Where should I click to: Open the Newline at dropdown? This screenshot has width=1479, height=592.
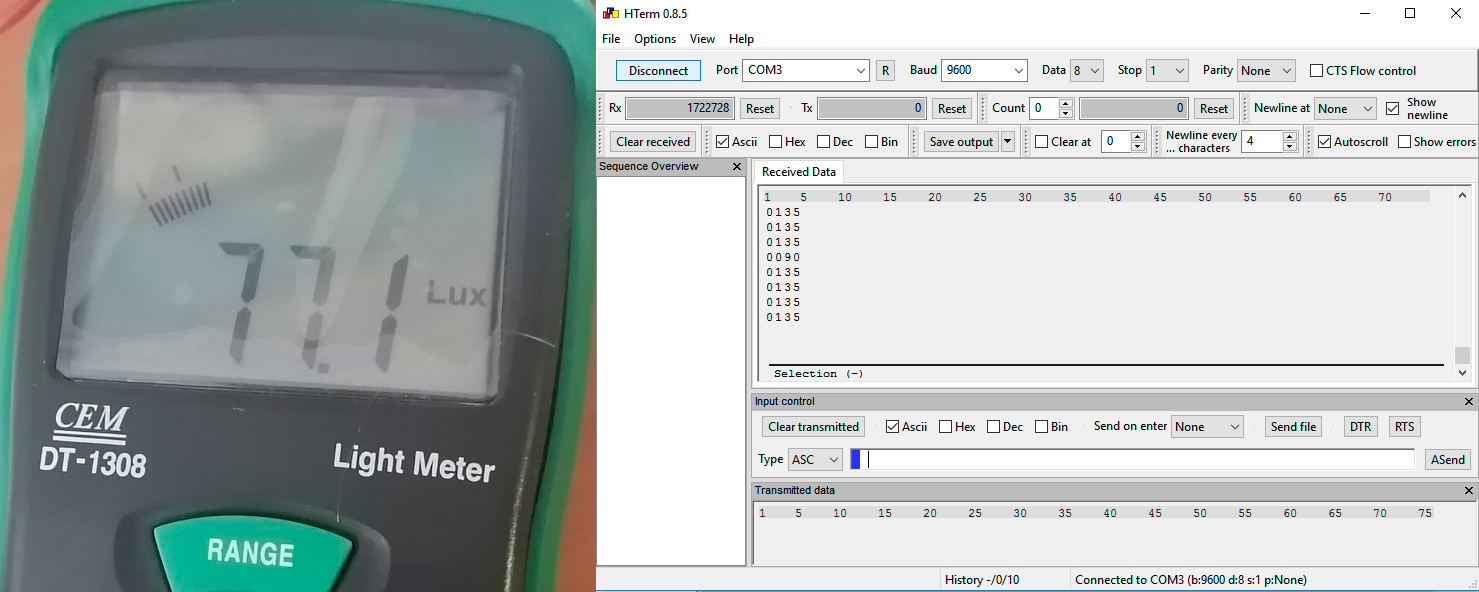[1345, 108]
